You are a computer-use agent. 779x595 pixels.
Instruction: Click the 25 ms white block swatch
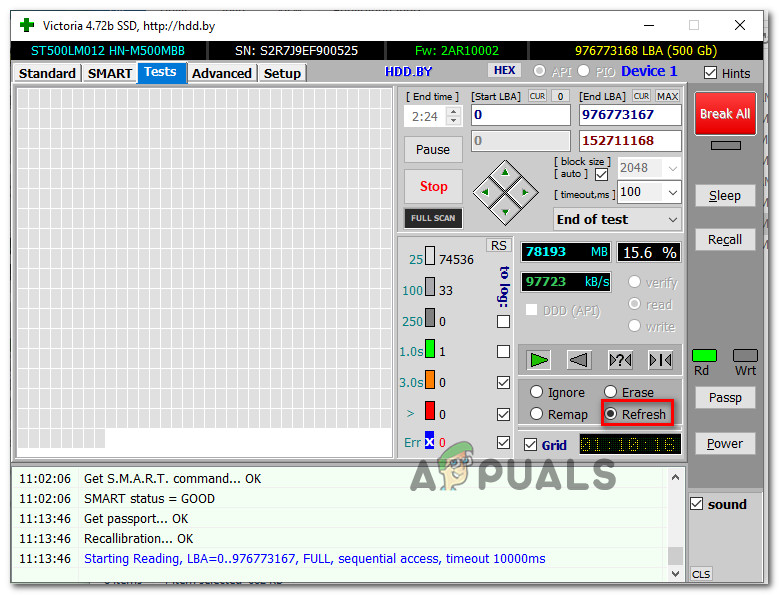pyautogui.click(x=430, y=256)
